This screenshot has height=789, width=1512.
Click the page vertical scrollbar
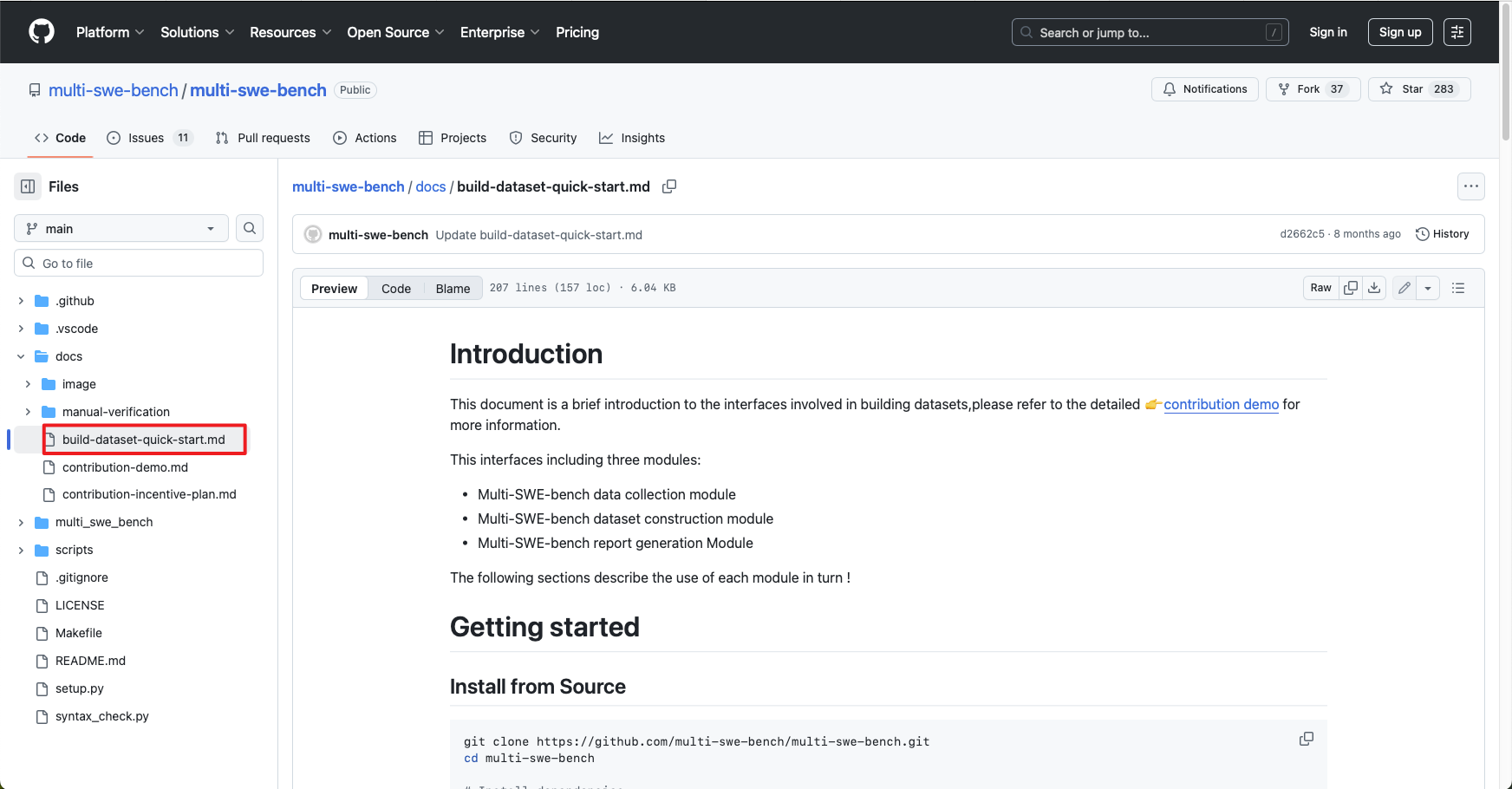click(1506, 74)
